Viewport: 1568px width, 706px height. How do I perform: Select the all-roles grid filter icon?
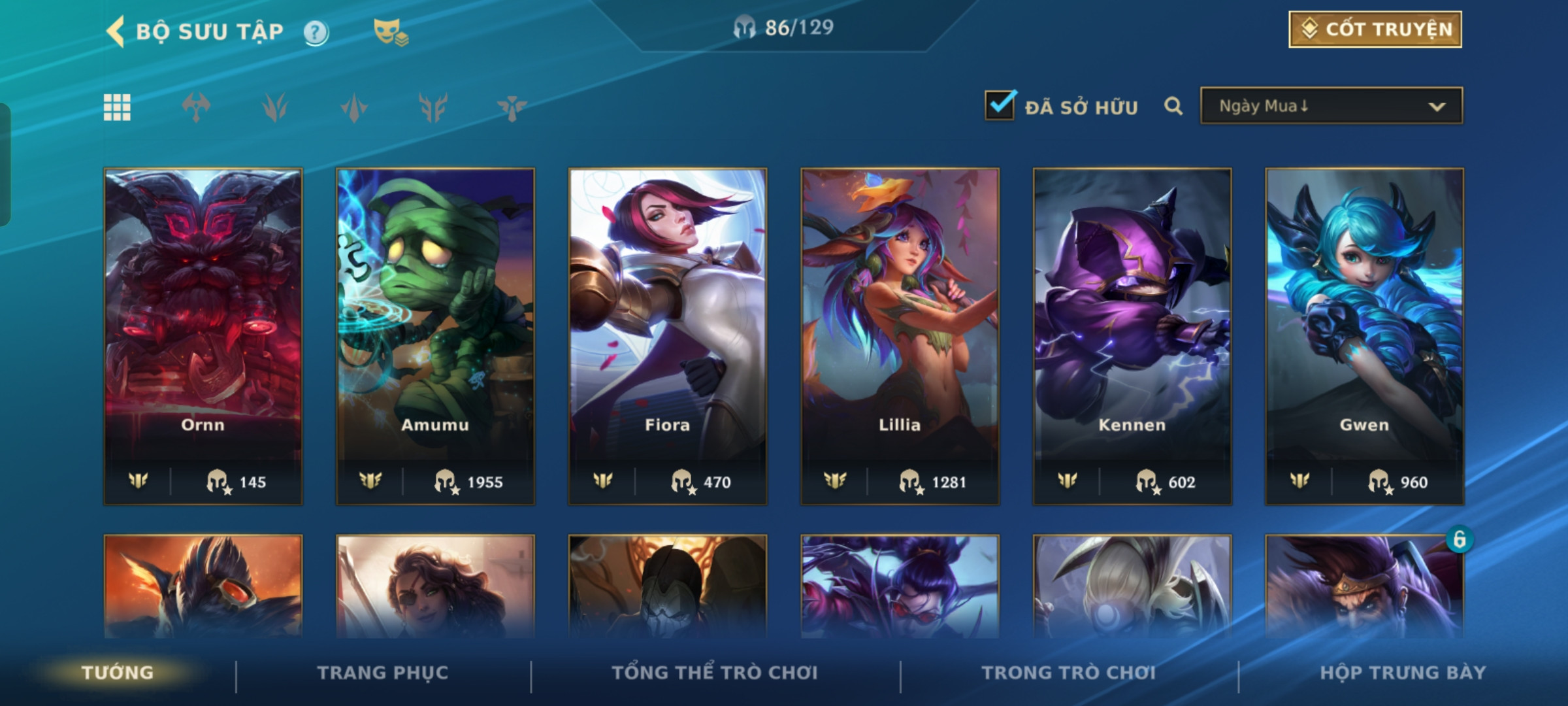click(x=117, y=107)
